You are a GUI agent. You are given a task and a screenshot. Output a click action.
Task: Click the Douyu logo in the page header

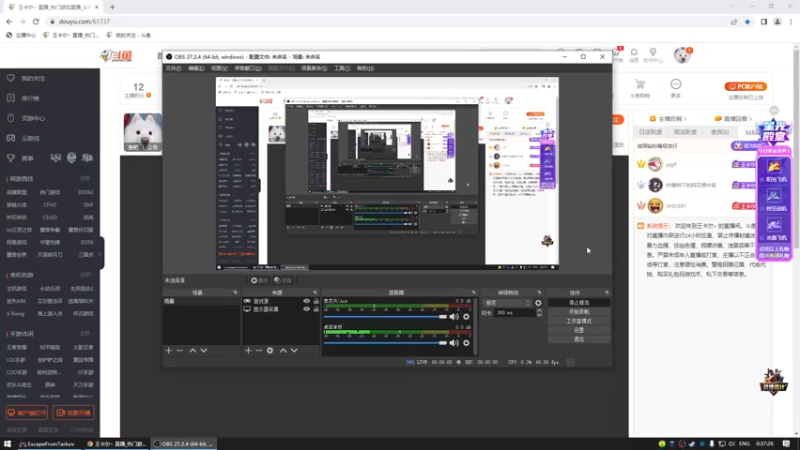point(116,56)
